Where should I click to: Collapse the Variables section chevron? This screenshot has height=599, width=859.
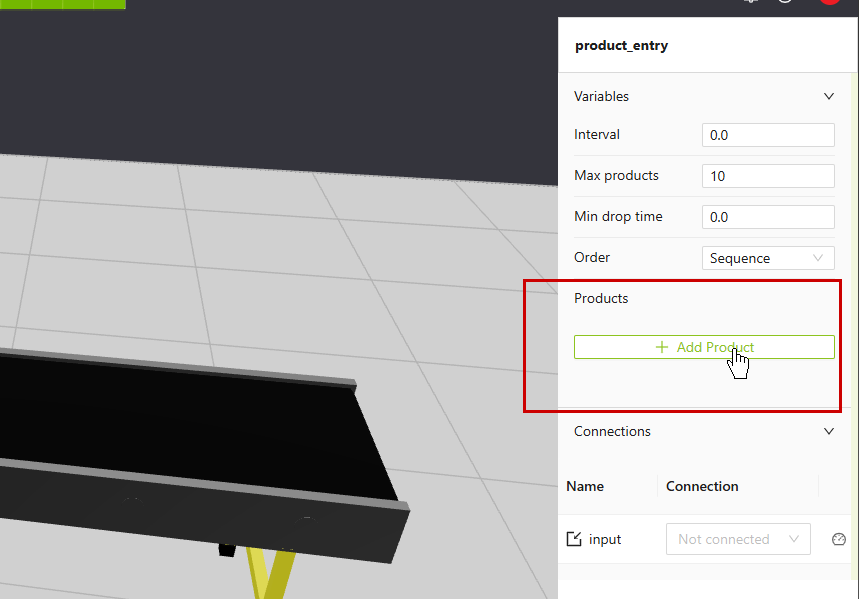pos(829,96)
